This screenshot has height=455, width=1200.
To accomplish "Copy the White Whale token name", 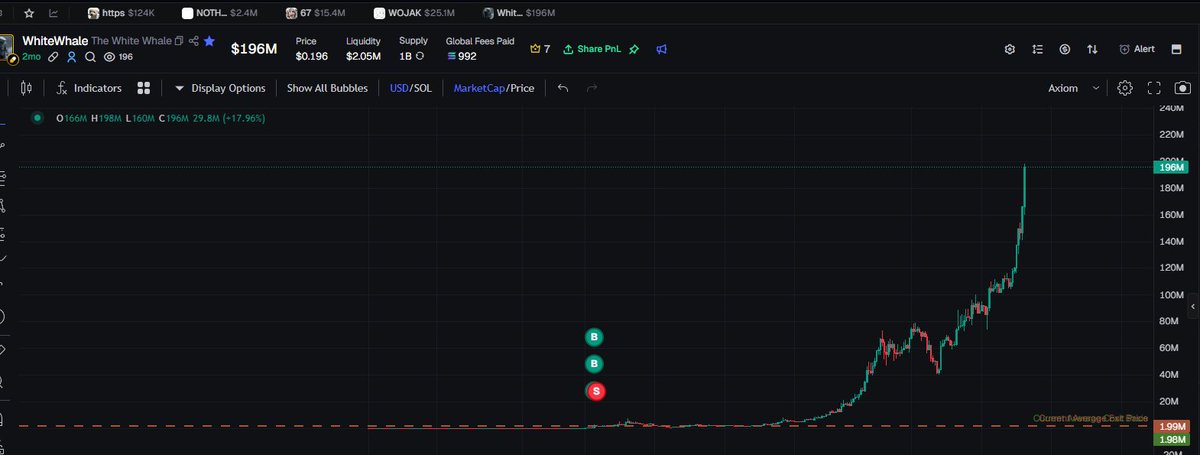I will point(179,41).
